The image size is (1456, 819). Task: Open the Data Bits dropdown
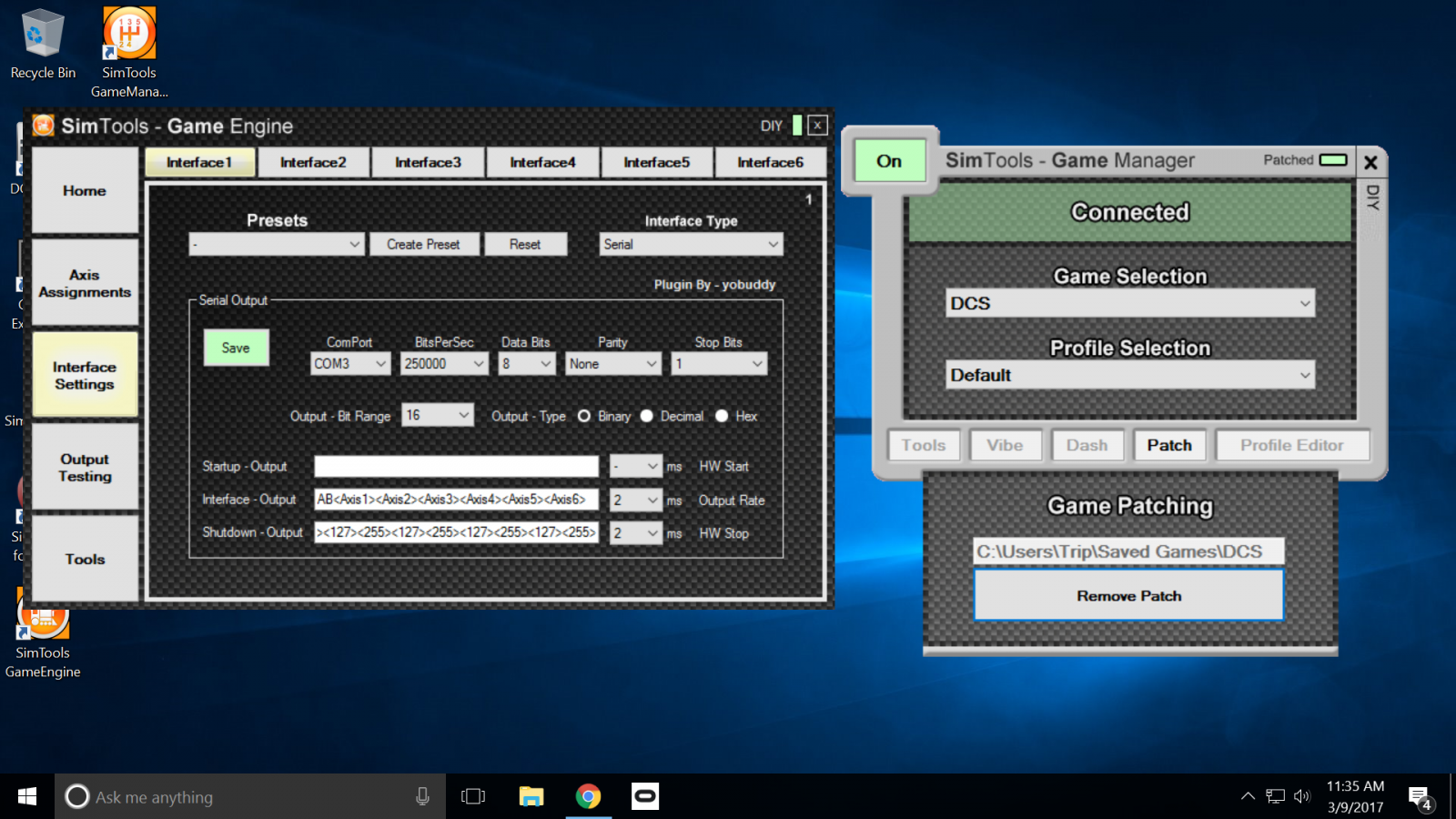click(527, 364)
